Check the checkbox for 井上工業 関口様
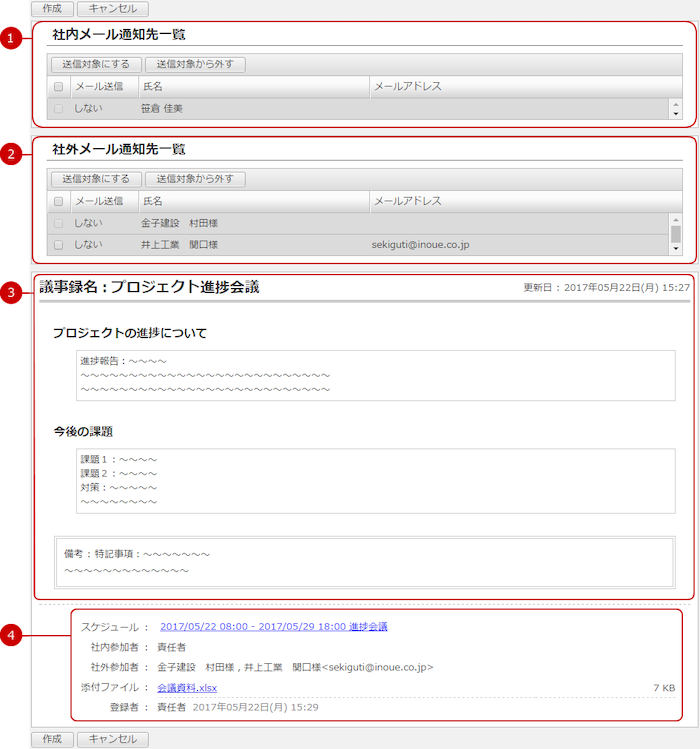The height and width of the screenshot is (749, 700). point(58,244)
